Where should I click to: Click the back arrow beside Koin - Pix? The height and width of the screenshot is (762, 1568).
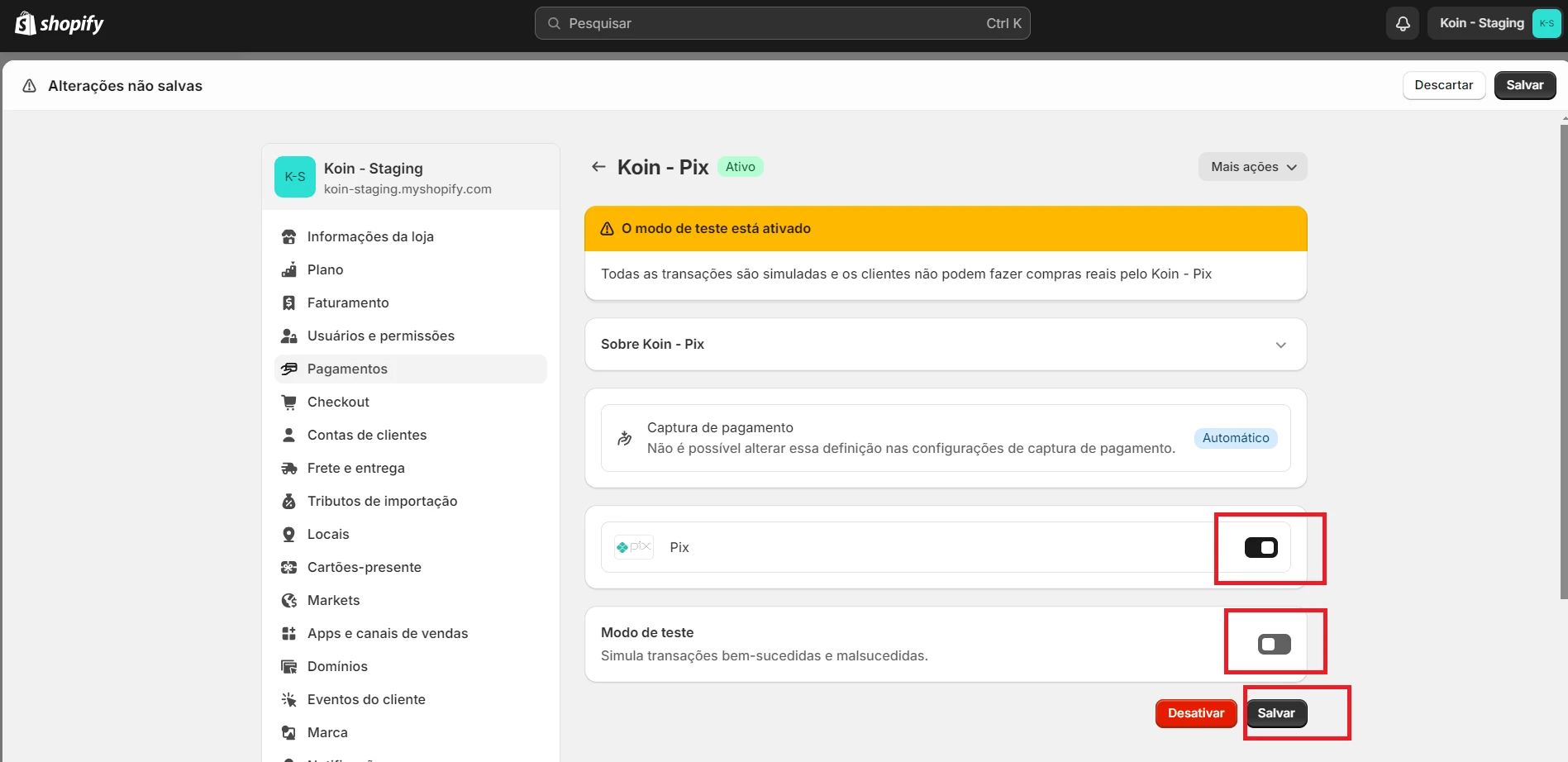click(x=598, y=167)
